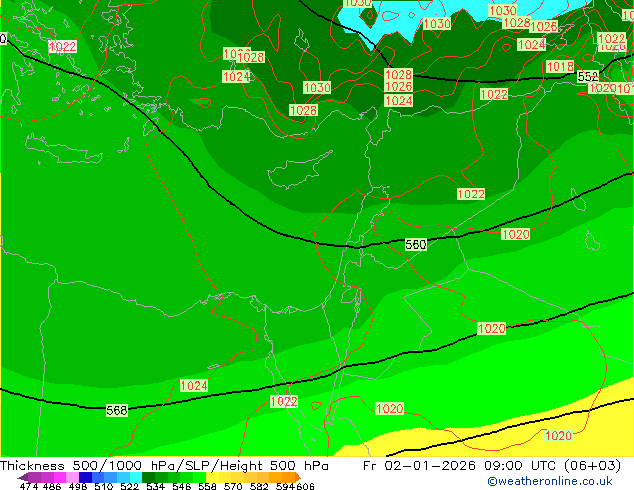The height and width of the screenshot is (490, 634).
Task: Click the 552 height contour label
Action: click(588, 76)
